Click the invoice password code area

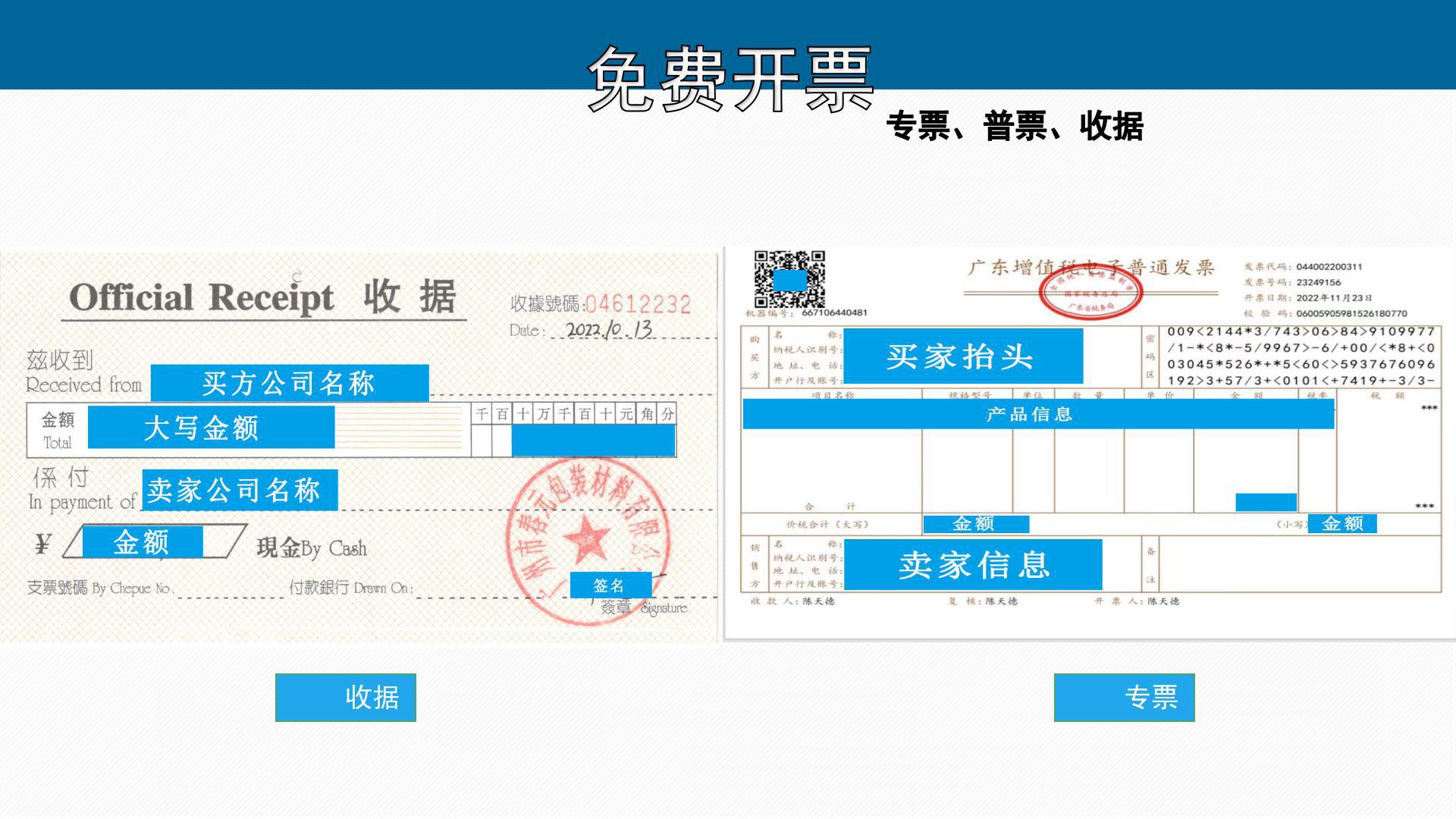(1300, 356)
